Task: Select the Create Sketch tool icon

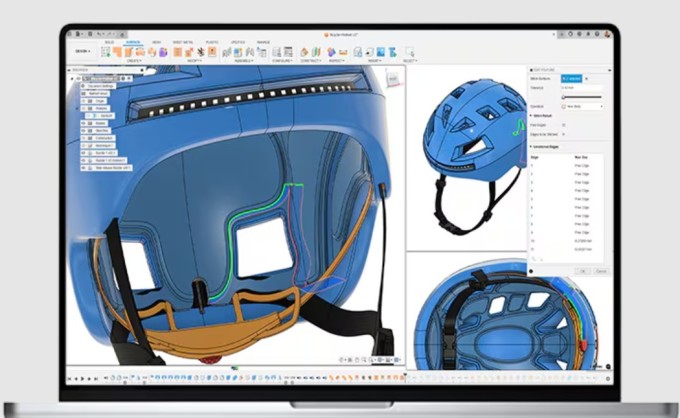Action: tap(106, 52)
